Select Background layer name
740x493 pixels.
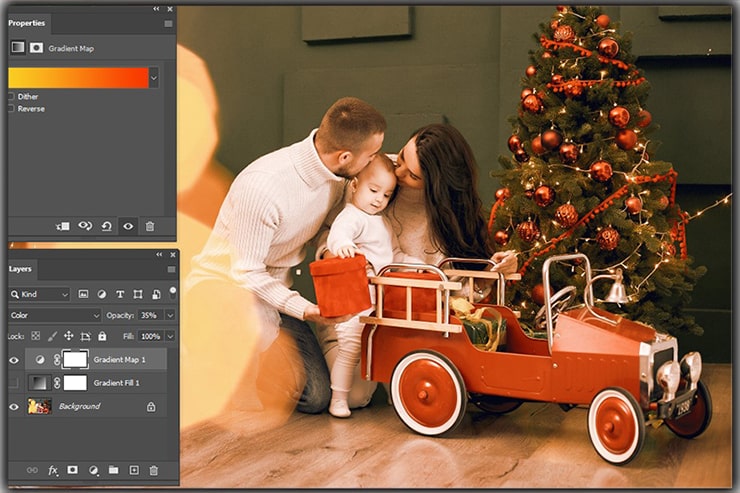tap(79, 406)
